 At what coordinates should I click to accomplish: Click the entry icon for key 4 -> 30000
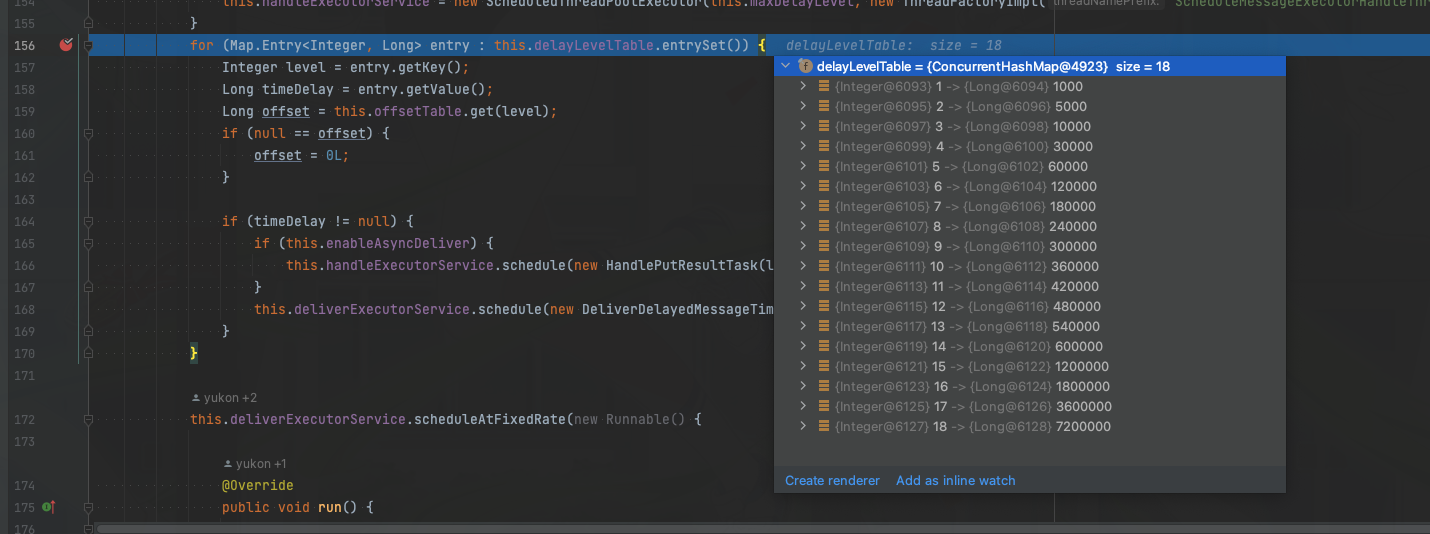coord(825,146)
